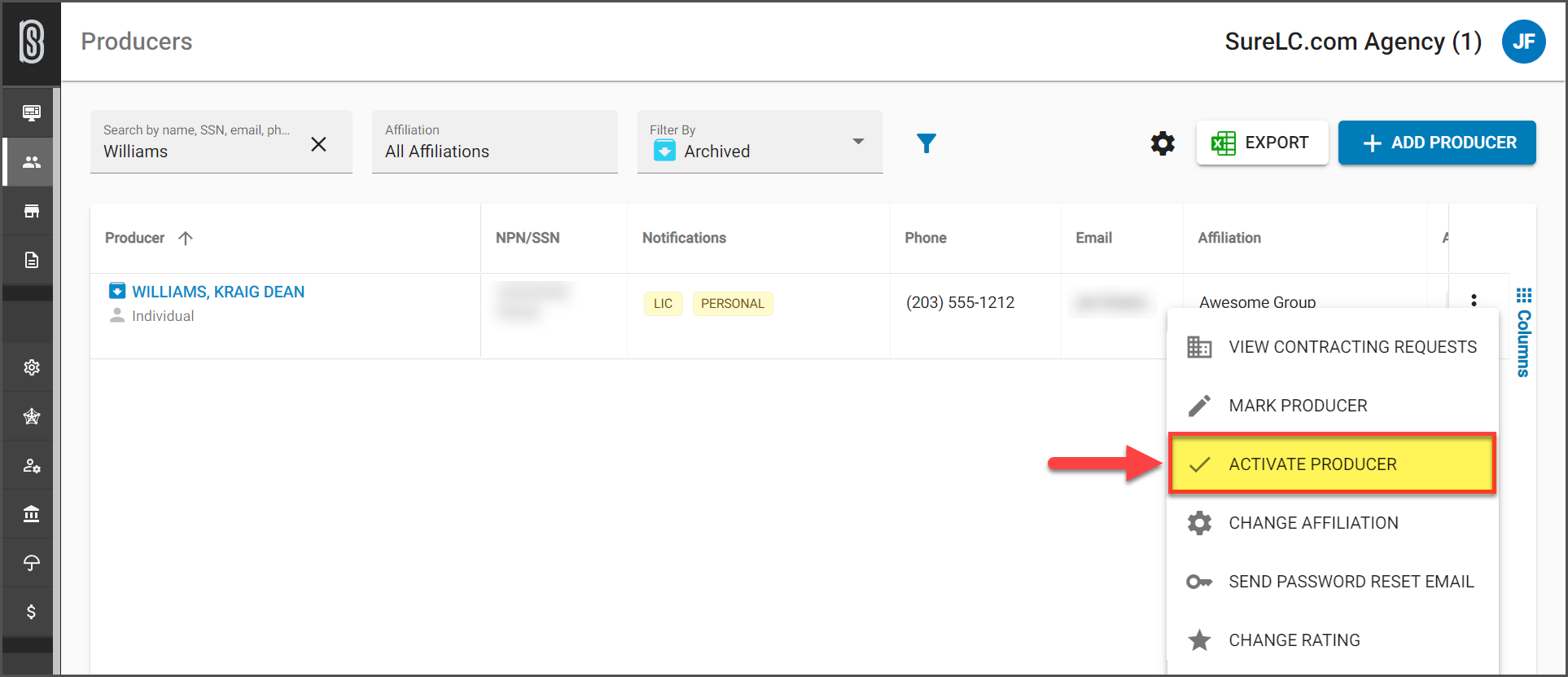Image resolution: width=1568 pixels, height=677 pixels.
Task: Click the Awesome Group affiliation cell
Action: click(1257, 302)
